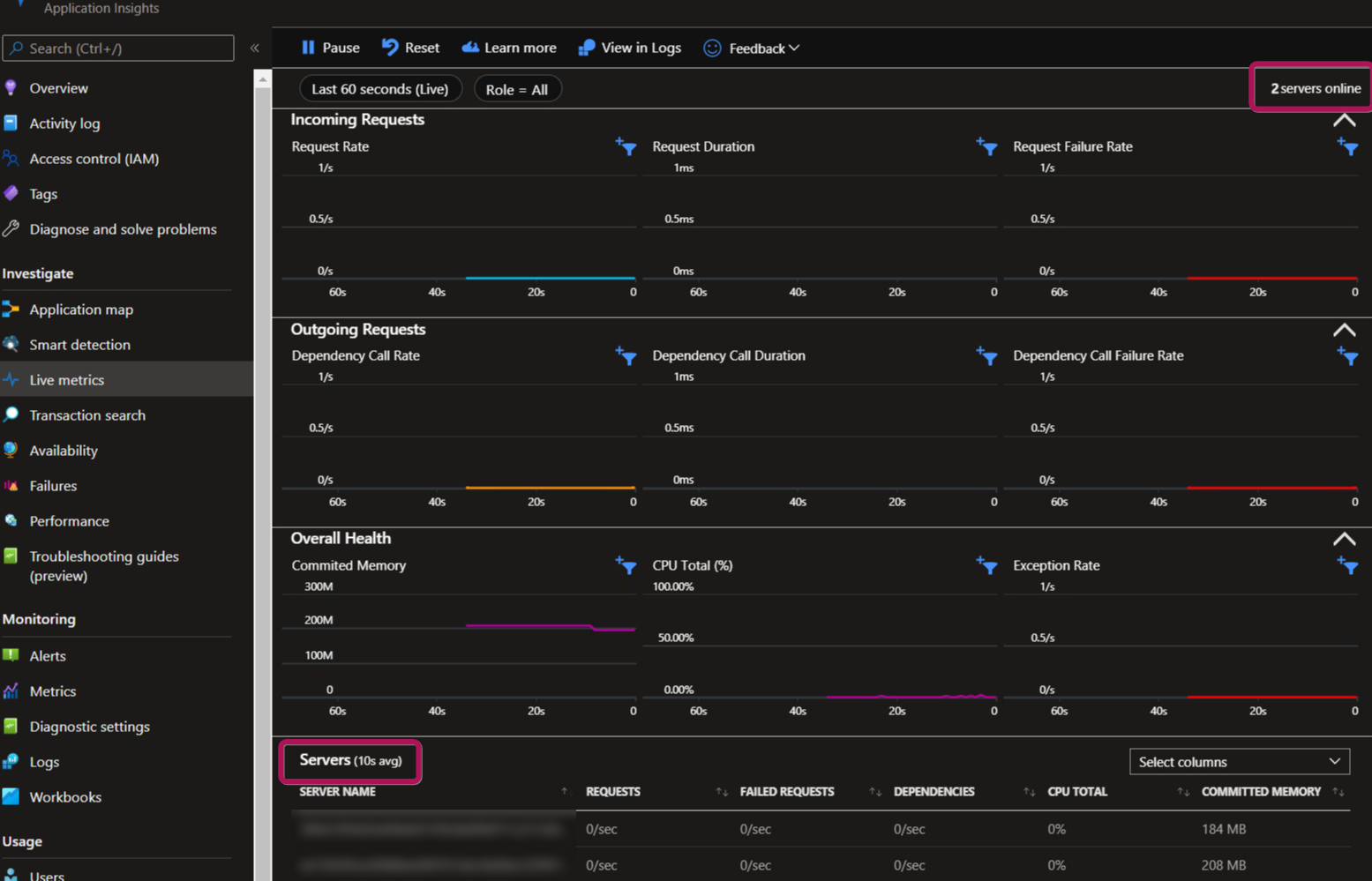This screenshot has height=881, width=1372.
Task: Open the filter for the CPU Total (%) chart
Action: coord(986,565)
